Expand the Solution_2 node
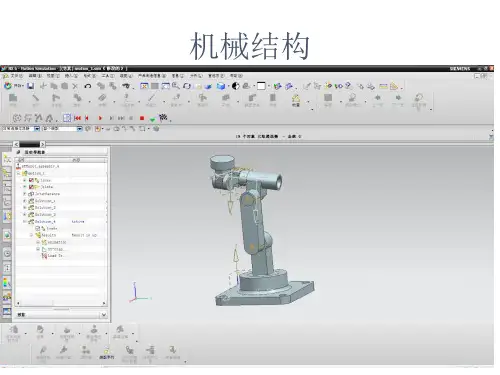The width and height of the screenshot is (500, 375). (25, 207)
